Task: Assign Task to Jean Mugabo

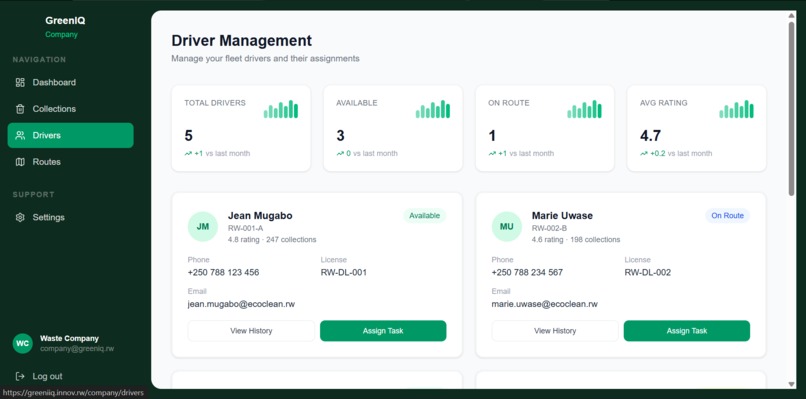Action: (x=383, y=331)
